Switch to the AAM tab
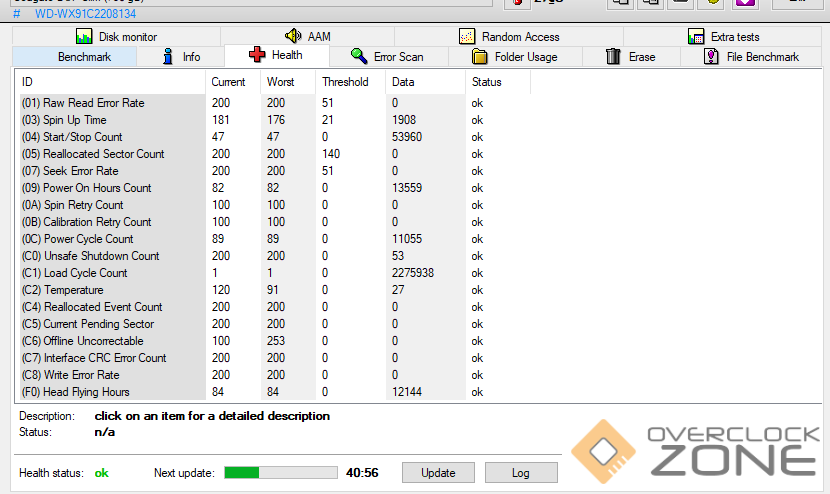Viewport: 830px width, 494px height. click(307, 36)
